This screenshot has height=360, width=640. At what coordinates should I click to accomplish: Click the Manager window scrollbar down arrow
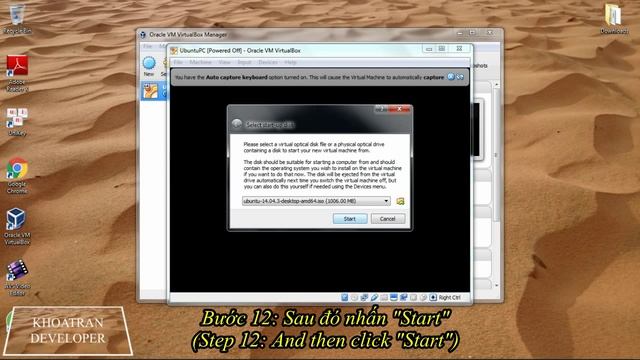496,285
